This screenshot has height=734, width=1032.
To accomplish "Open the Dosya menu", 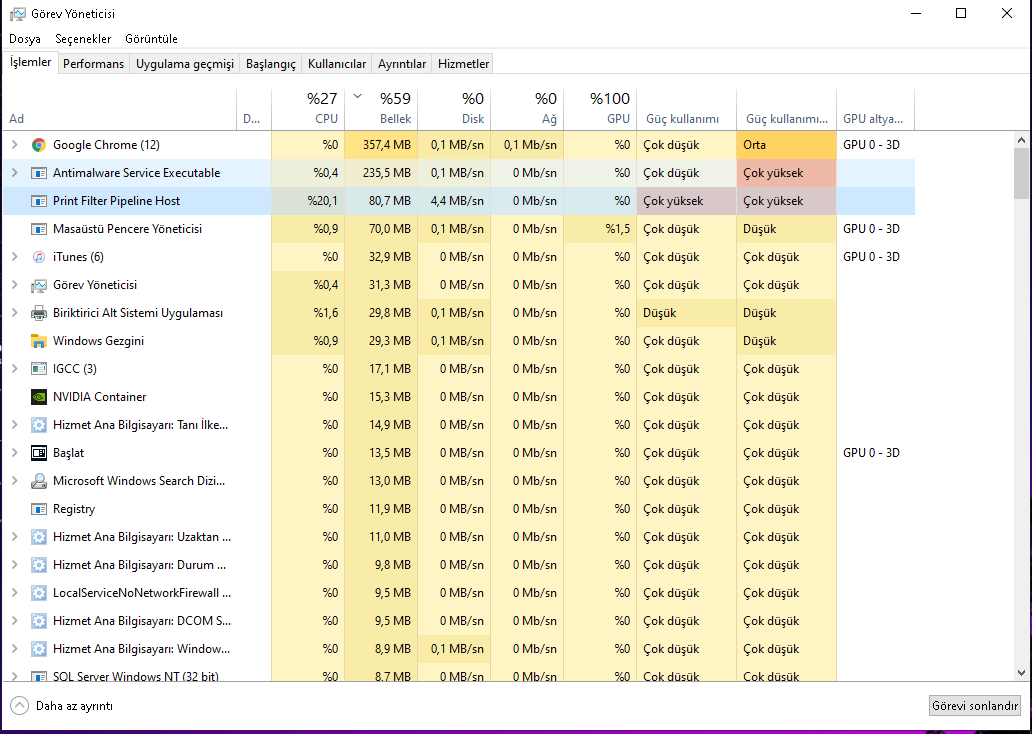I will tap(25, 39).
